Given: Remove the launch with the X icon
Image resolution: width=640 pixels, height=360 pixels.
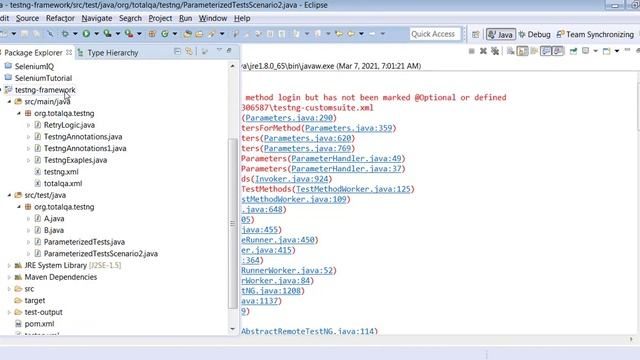Looking at the screenshot, I should click(x=483, y=51).
